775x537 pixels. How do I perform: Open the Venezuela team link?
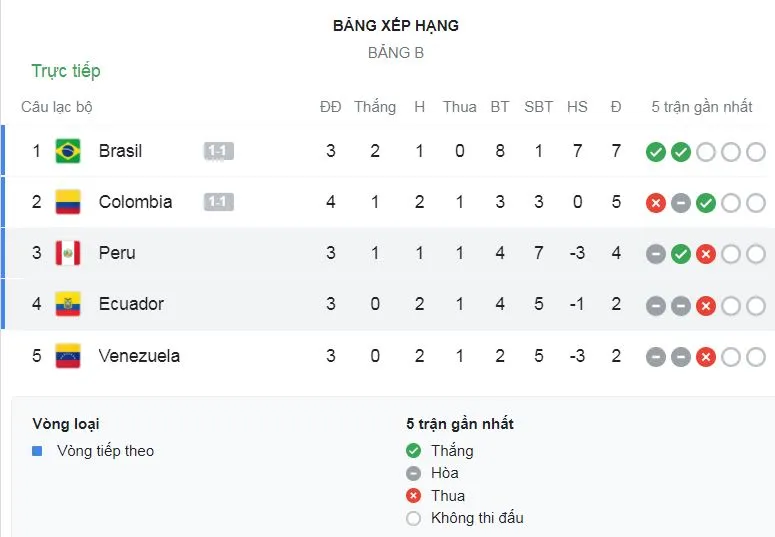click(x=139, y=356)
